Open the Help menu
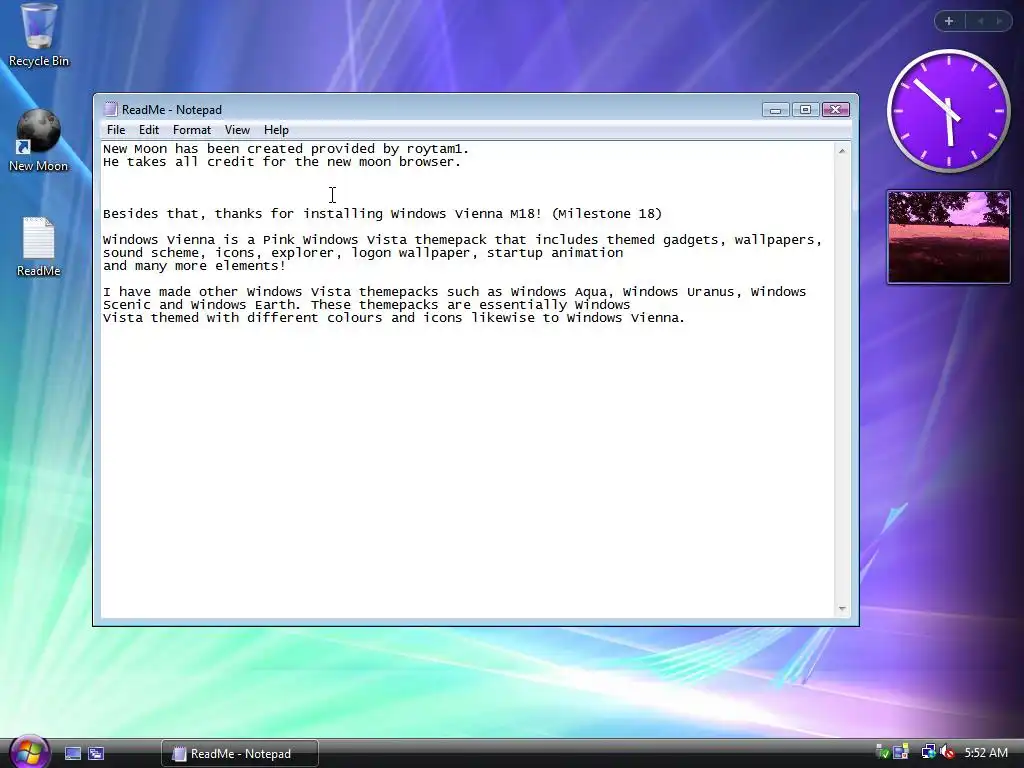Image resolution: width=1024 pixels, height=768 pixels. point(276,130)
